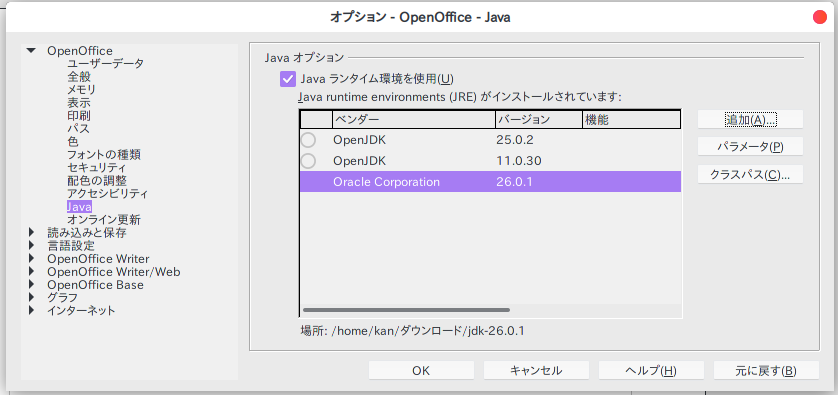Screen dimensions: 838x395
Task: Click the OpenOffice Writer tree label
Action: click(x=98, y=259)
